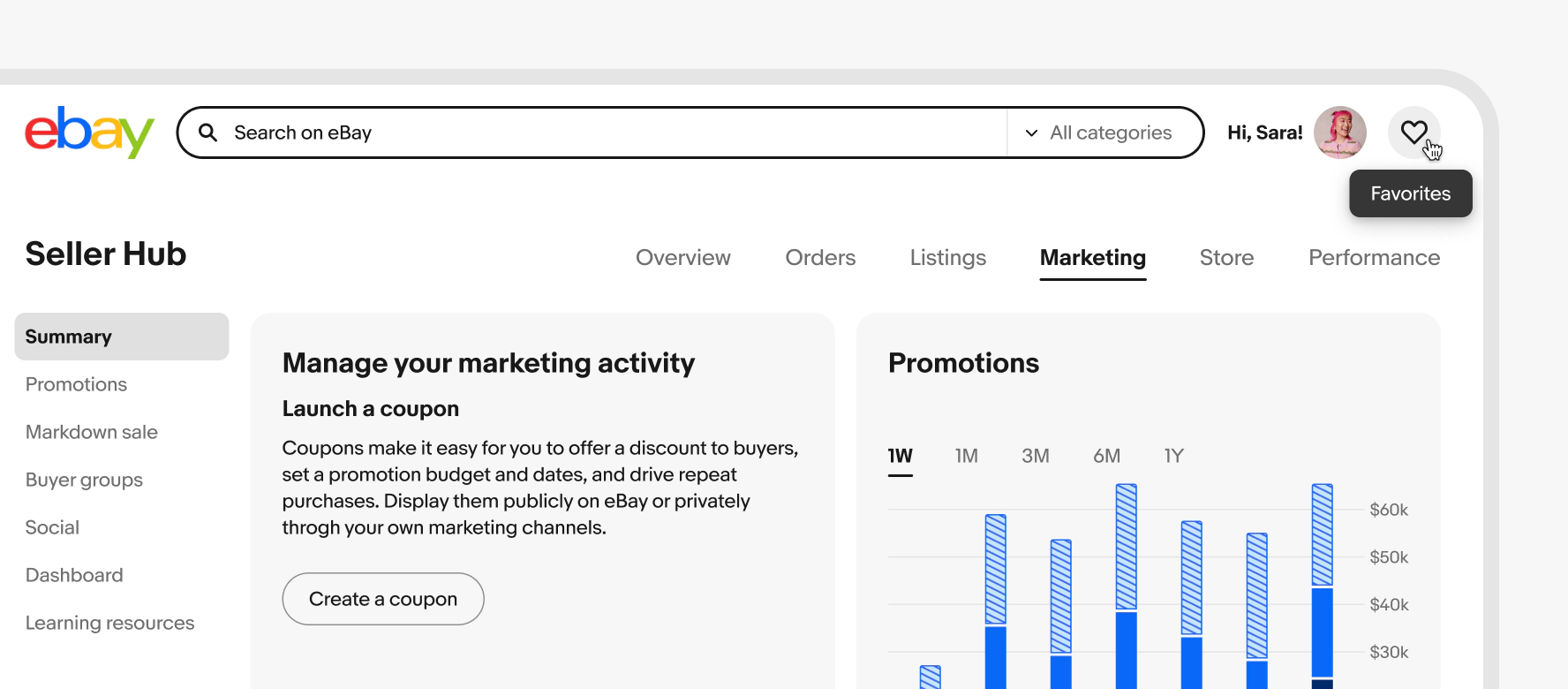Open the Store tab
1568x689 pixels.
[1227, 257]
